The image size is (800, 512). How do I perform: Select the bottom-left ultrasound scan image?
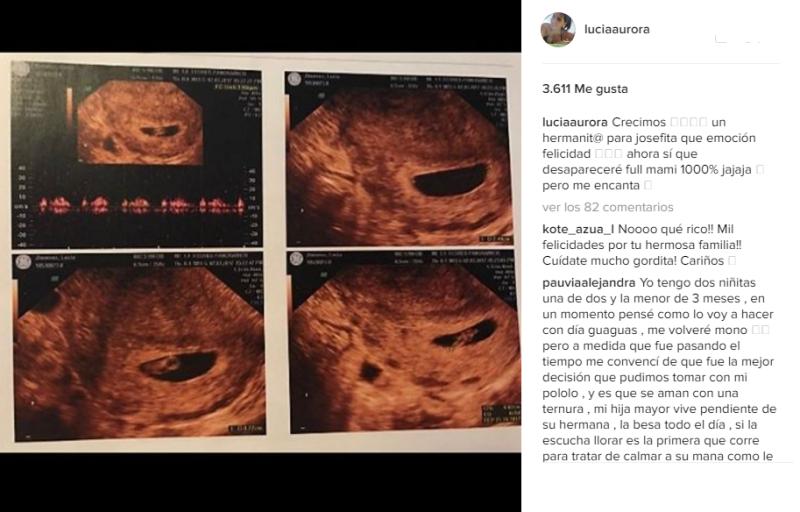139,346
